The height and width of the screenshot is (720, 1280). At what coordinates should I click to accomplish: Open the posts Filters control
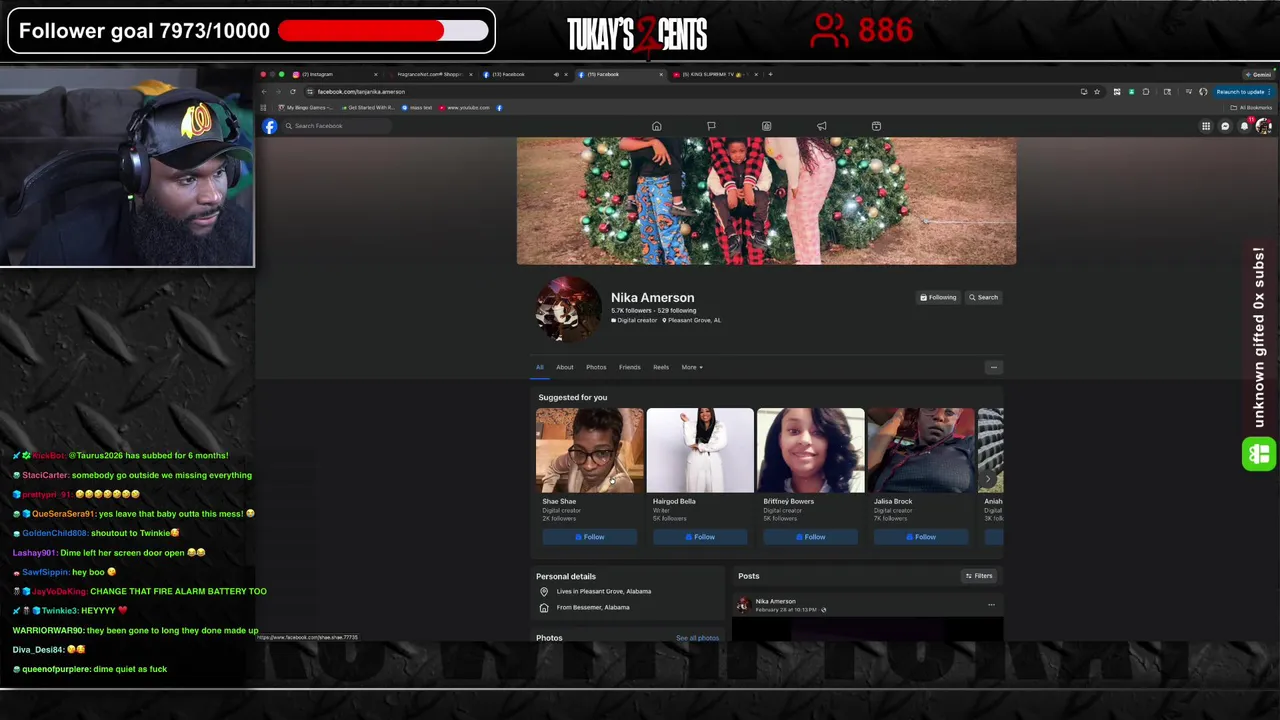(979, 576)
